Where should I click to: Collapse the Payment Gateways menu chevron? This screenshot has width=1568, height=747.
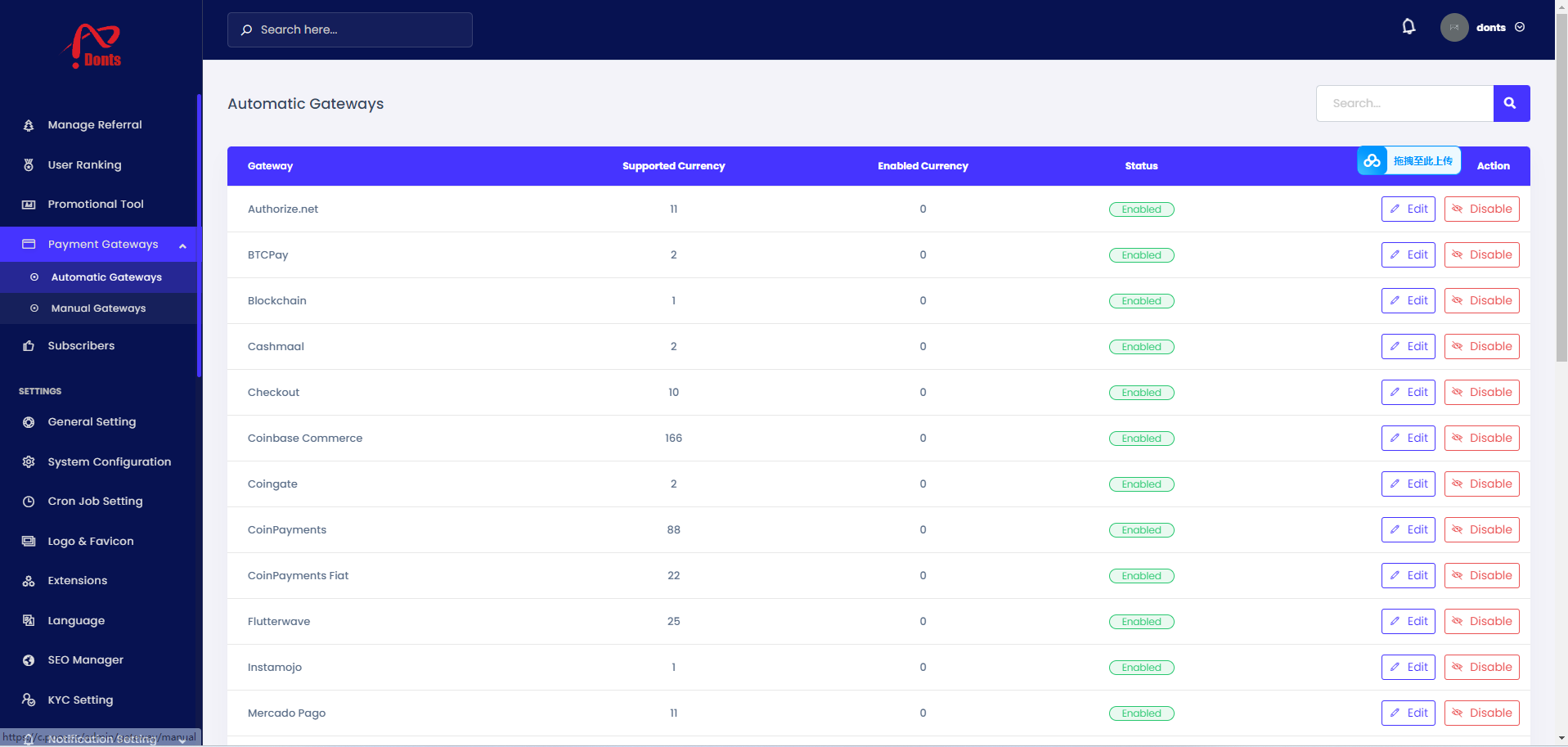182,245
